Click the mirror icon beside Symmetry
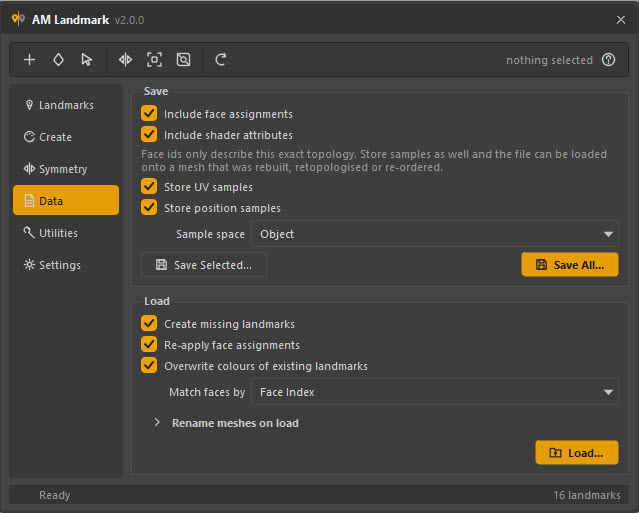The image size is (639, 513). pyautogui.click(x=29, y=169)
